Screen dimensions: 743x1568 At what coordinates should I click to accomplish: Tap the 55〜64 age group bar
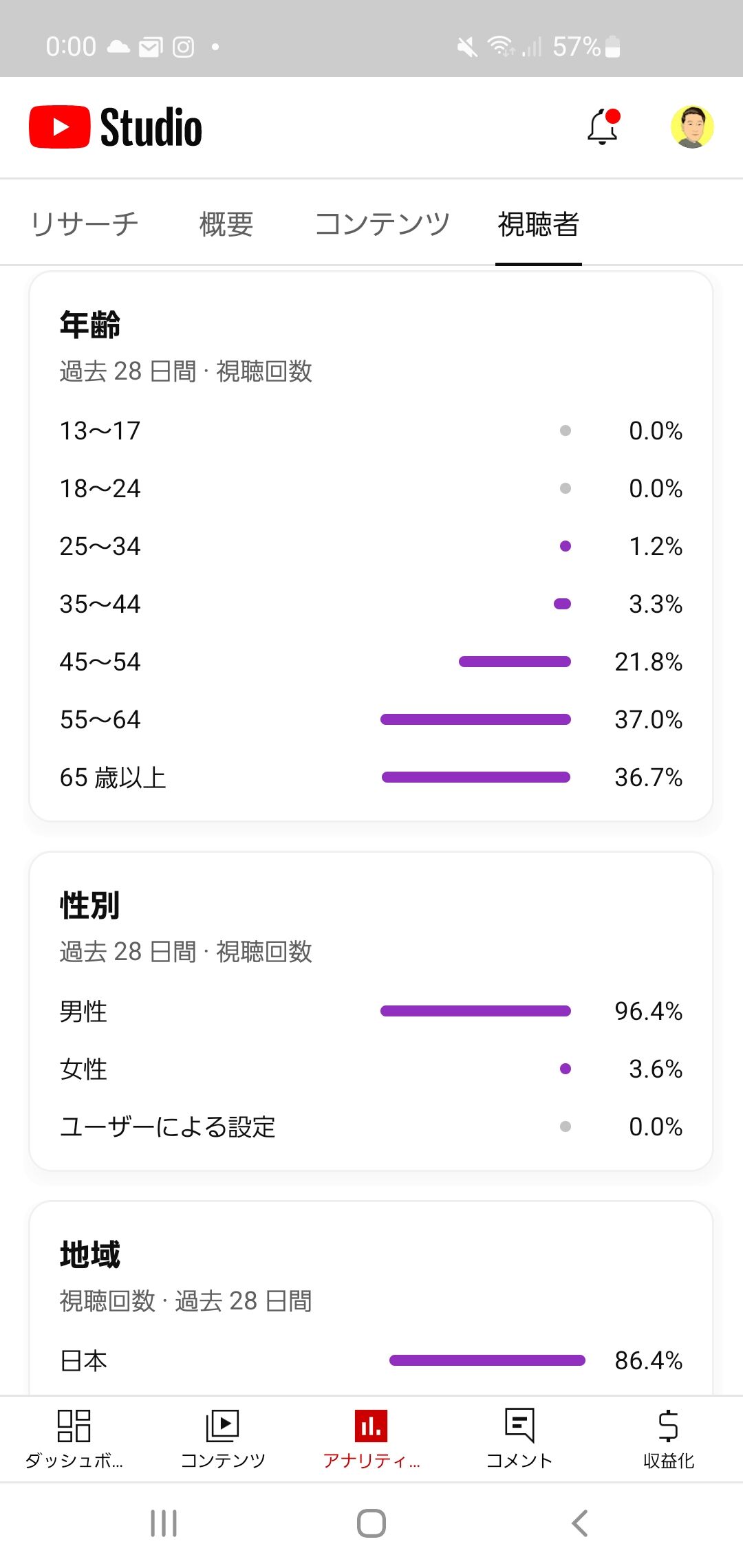[475, 719]
